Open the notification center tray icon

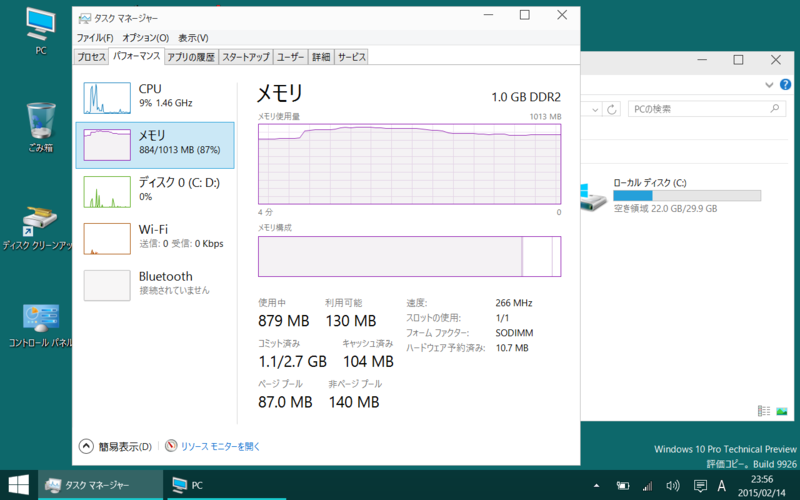click(x=700, y=486)
